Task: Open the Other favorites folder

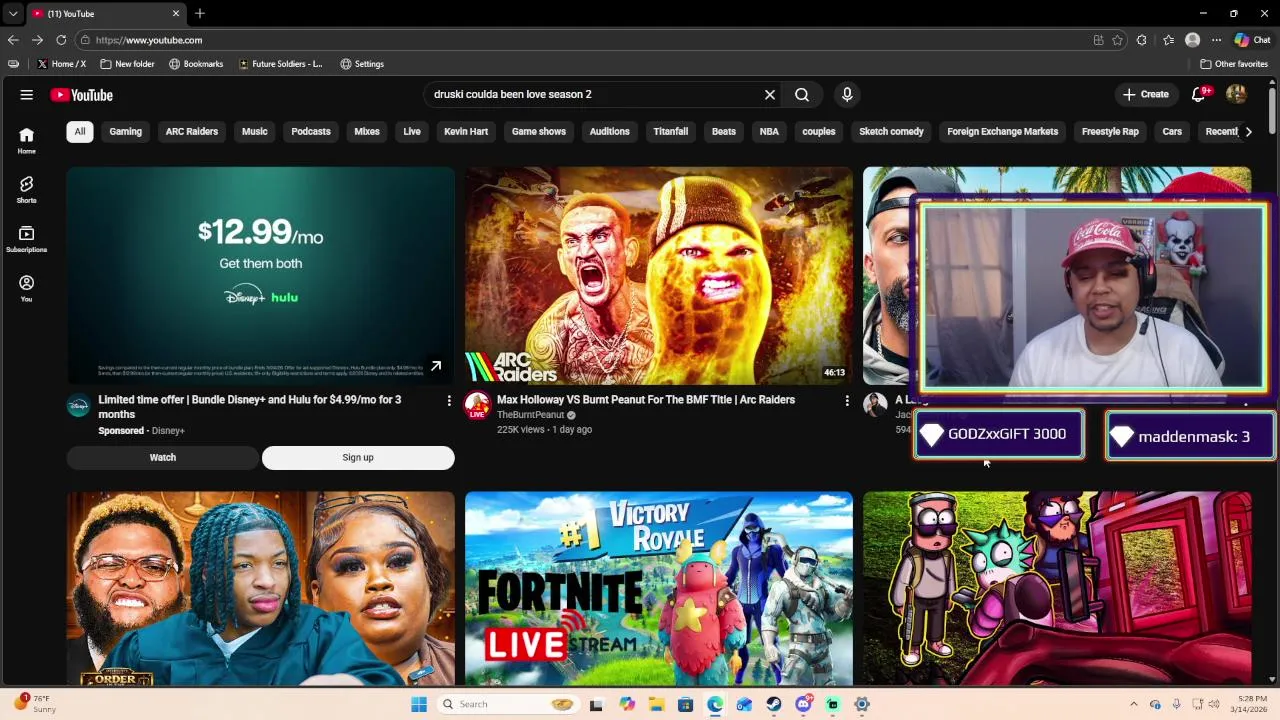Action: pyautogui.click(x=1234, y=64)
